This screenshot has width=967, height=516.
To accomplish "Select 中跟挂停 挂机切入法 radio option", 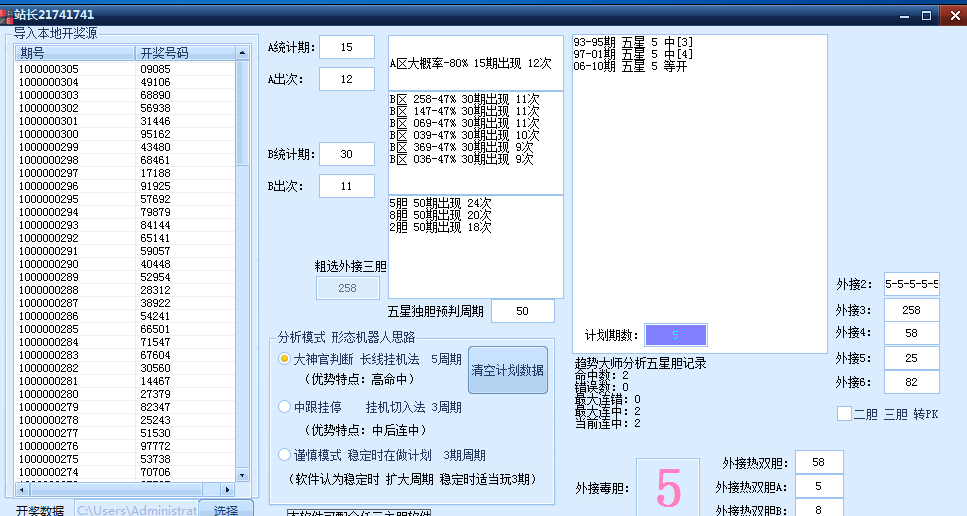I will [x=284, y=407].
